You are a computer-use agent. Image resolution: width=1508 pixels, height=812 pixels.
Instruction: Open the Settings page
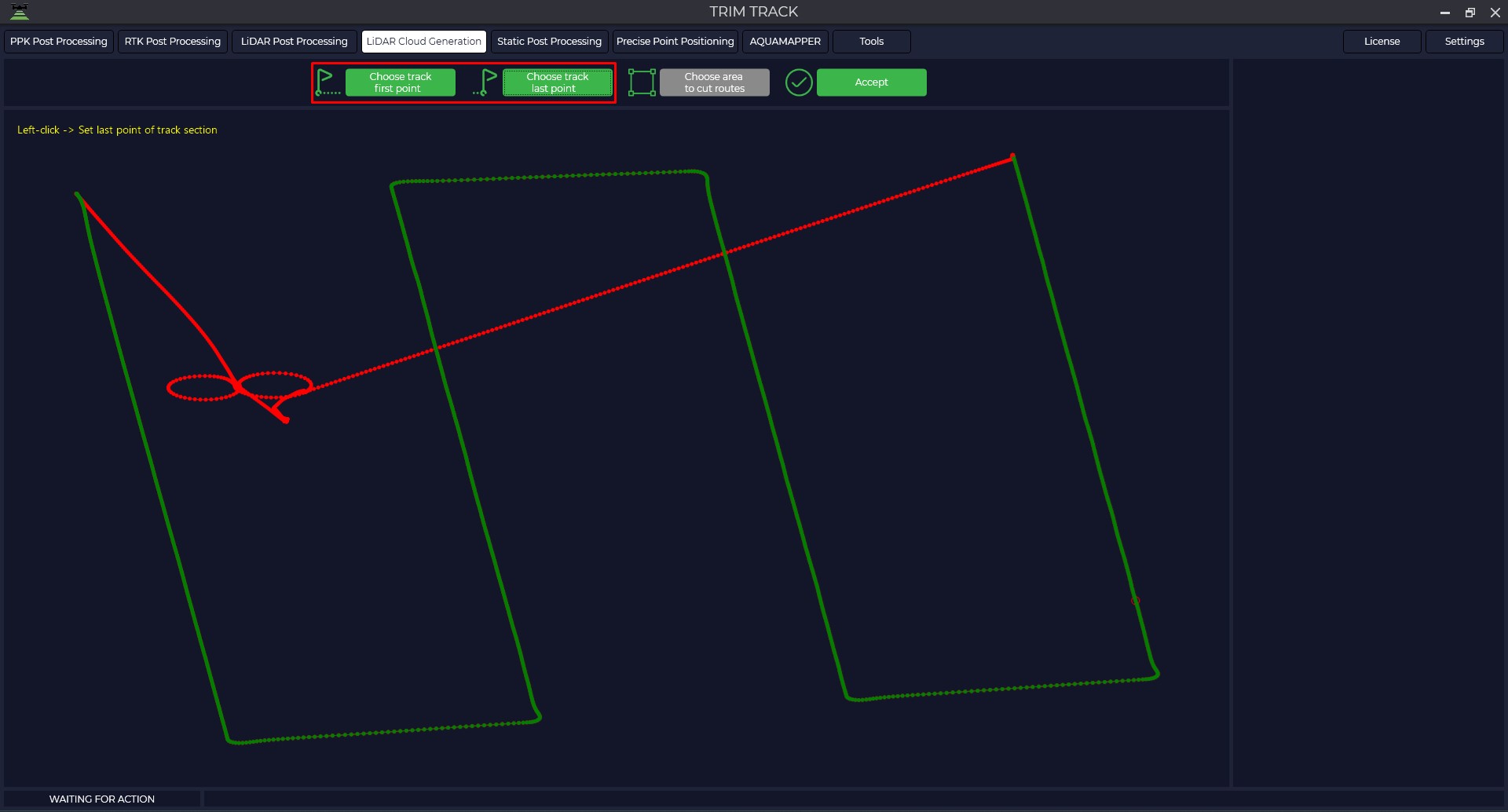pyautogui.click(x=1465, y=42)
